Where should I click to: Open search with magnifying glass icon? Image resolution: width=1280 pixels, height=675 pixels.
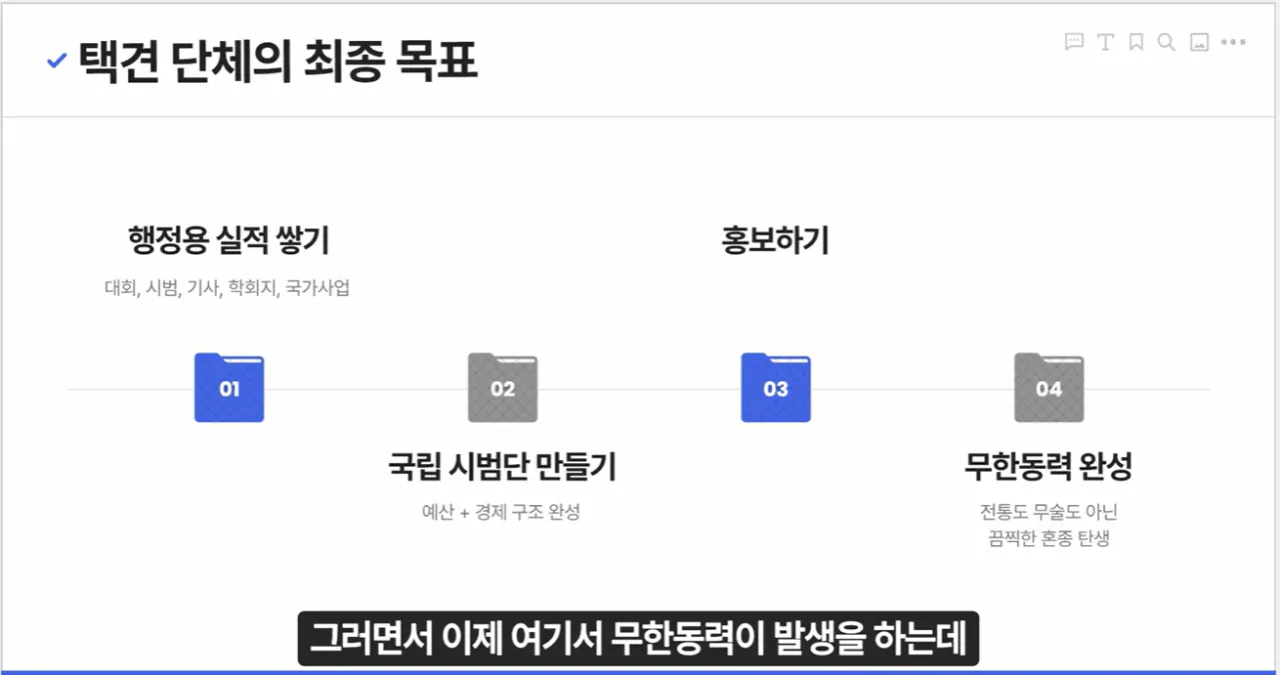tap(1166, 42)
